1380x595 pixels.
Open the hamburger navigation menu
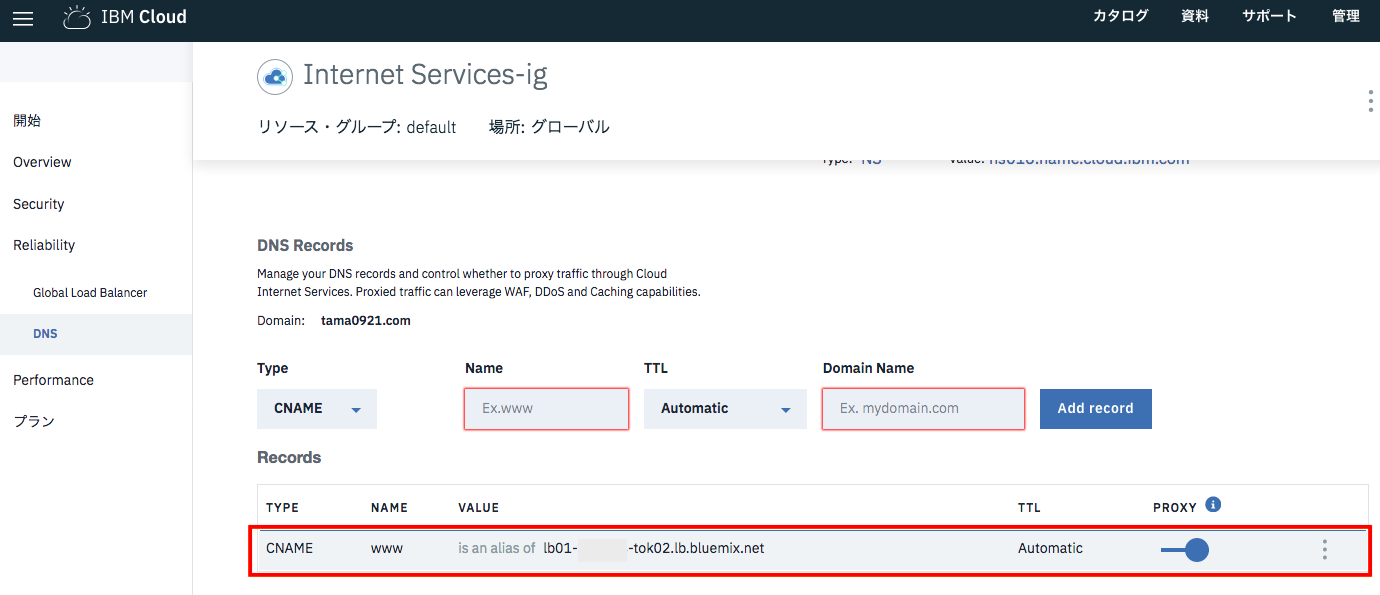[22, 18]
